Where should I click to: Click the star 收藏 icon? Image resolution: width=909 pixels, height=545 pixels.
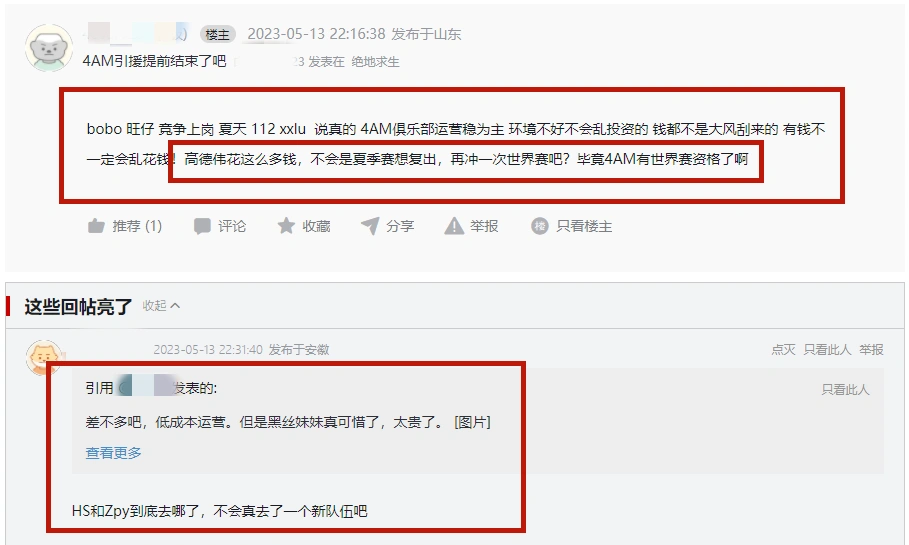(286, 226)
